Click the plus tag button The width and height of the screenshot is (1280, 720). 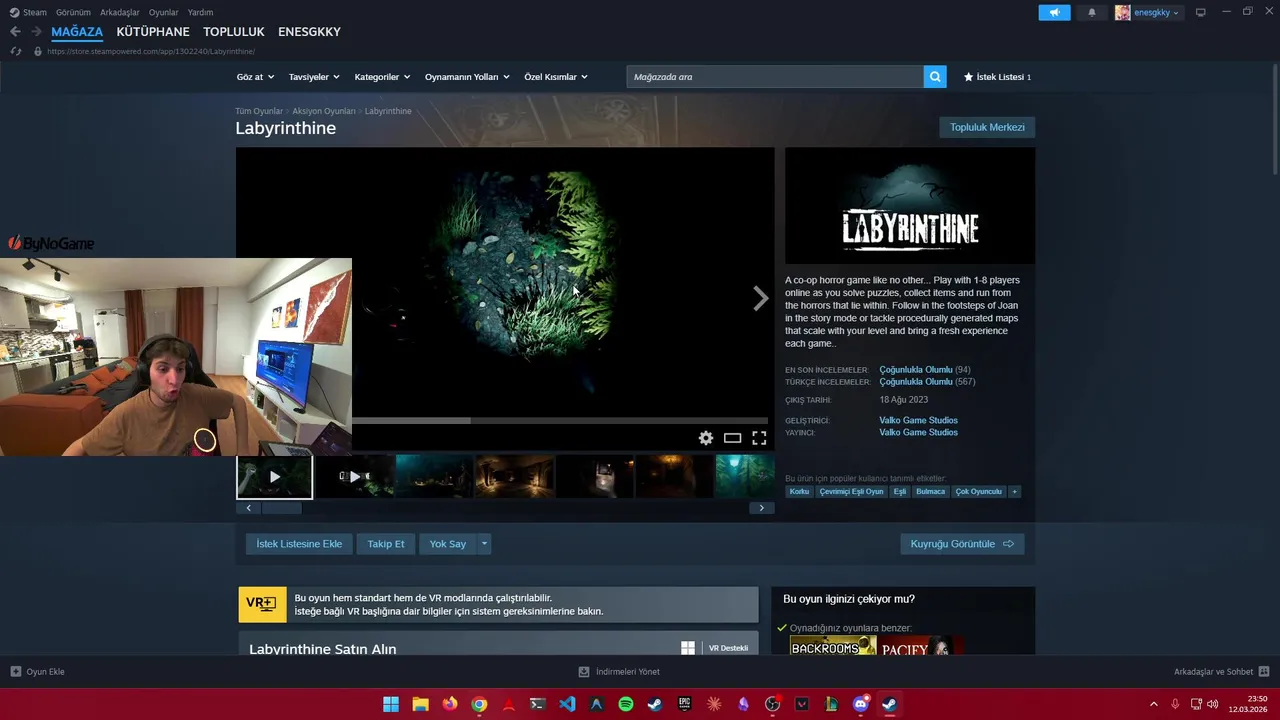pos(1014,492)
